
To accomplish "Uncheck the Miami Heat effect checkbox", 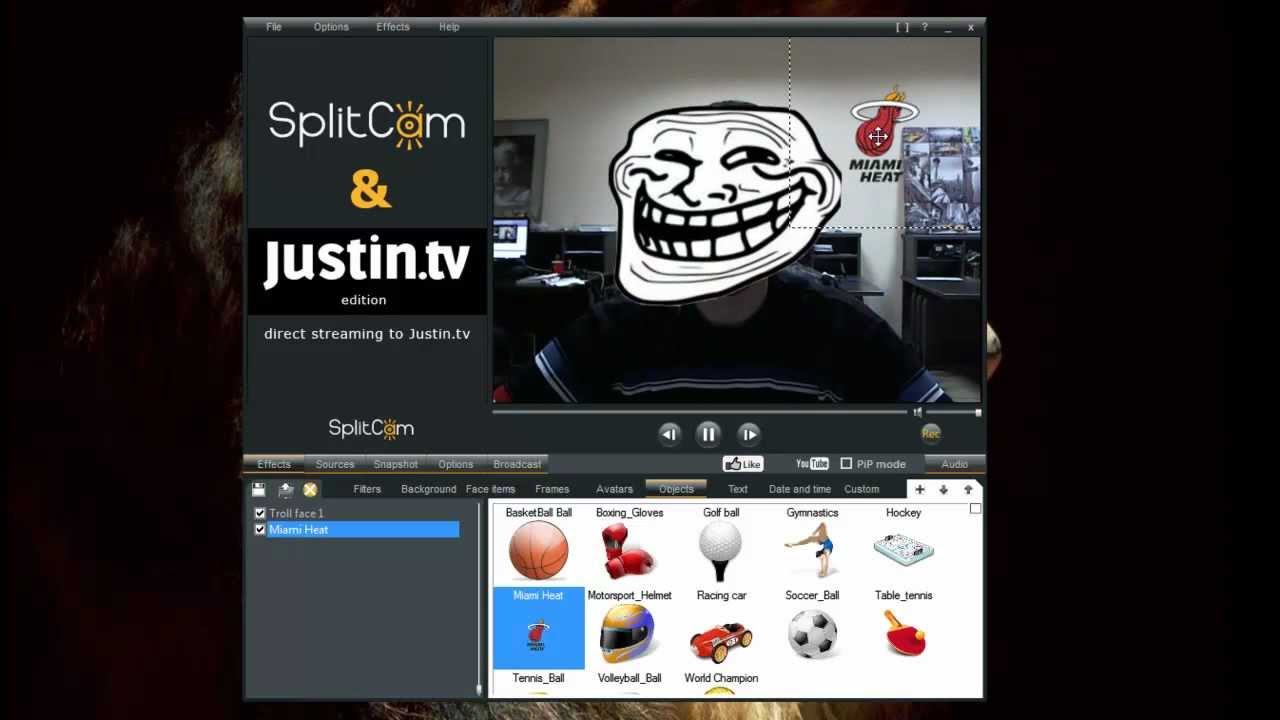I will point(260,529).
